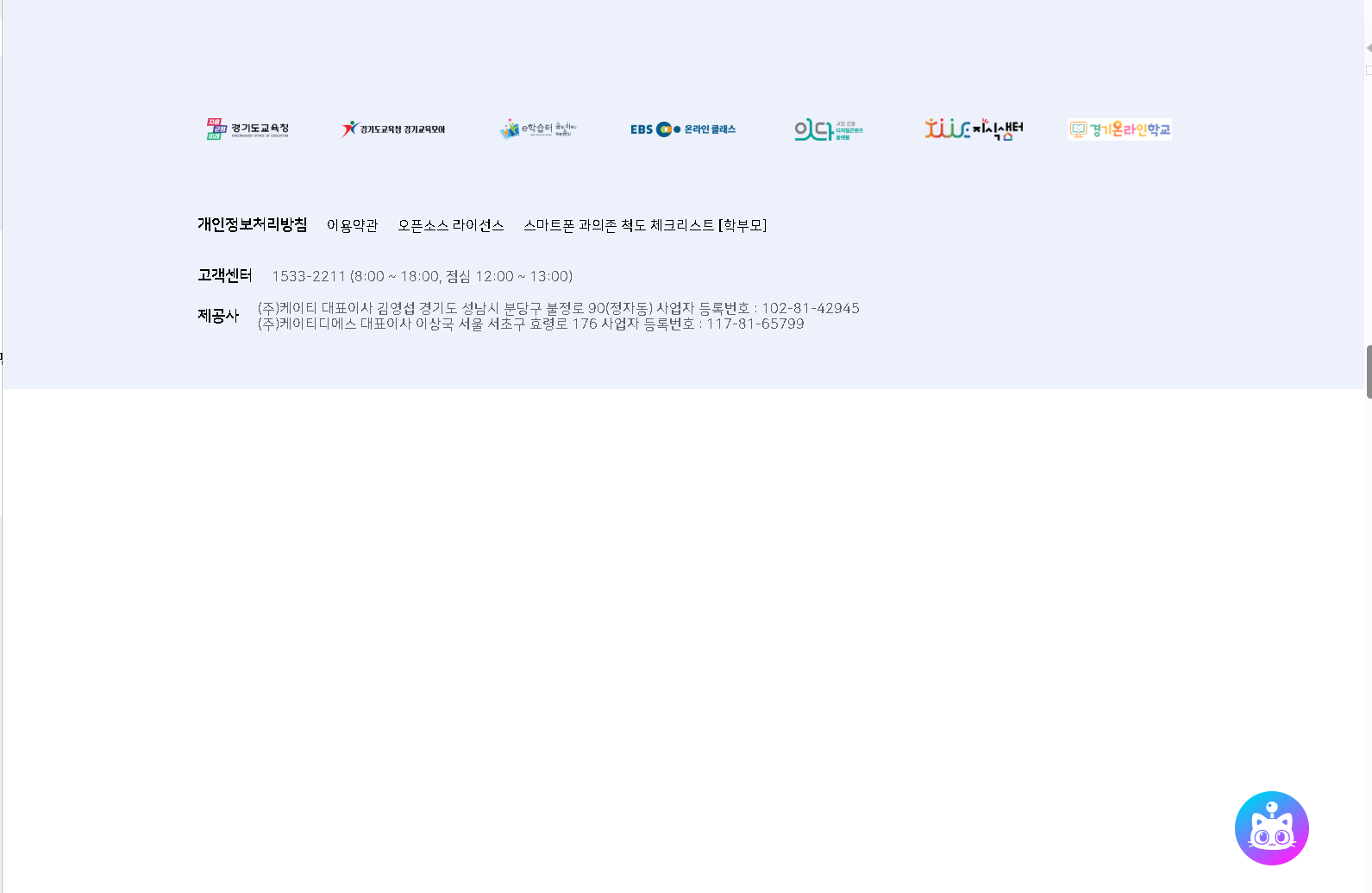Click the small square box at right edge
Image resolution: width=1372 pixels, height=893 pixels.
pyautogui.click(x=1369, y=71)
